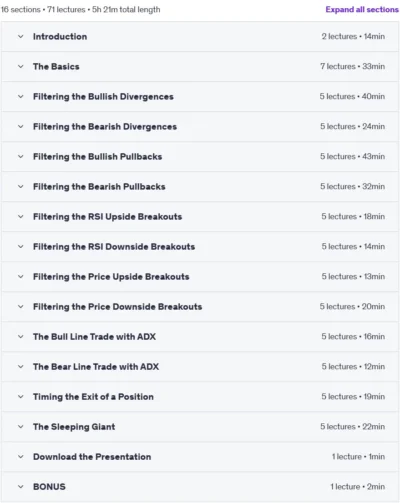This screenshot has height=503, width=400.
Task: Click chevron for Price Downside Breakouts
Action: [x=21, y=306]
